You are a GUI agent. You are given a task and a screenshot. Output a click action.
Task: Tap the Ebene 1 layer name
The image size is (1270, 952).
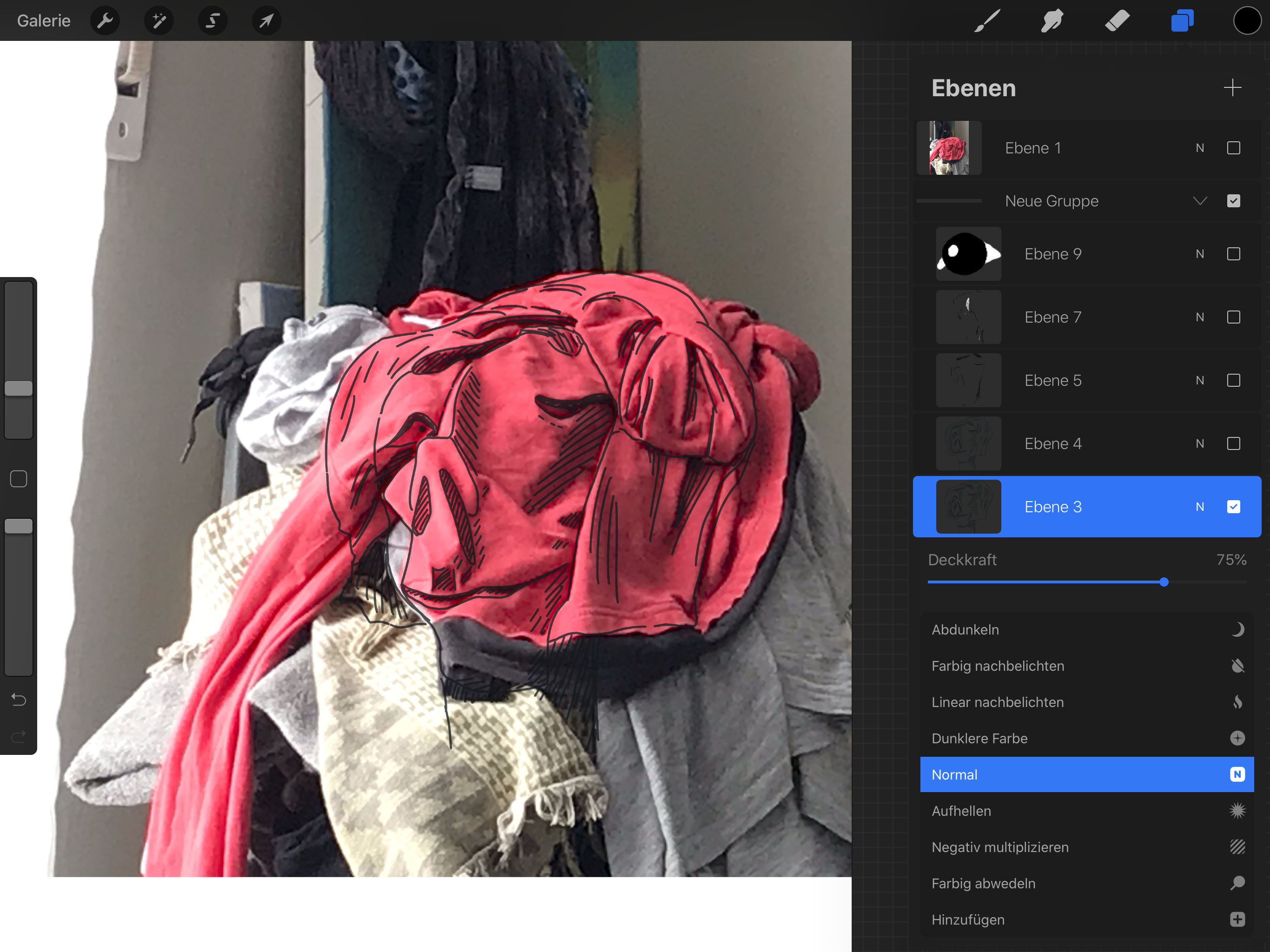tap(1033, 148)
